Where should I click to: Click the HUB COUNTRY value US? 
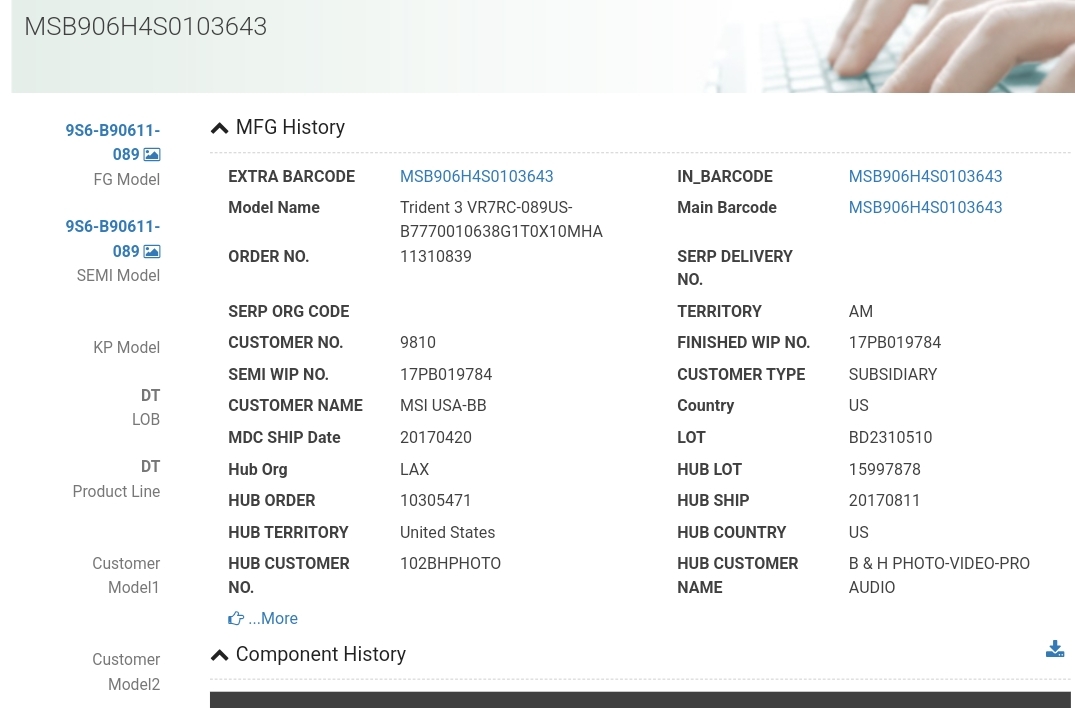pos(858,533)
